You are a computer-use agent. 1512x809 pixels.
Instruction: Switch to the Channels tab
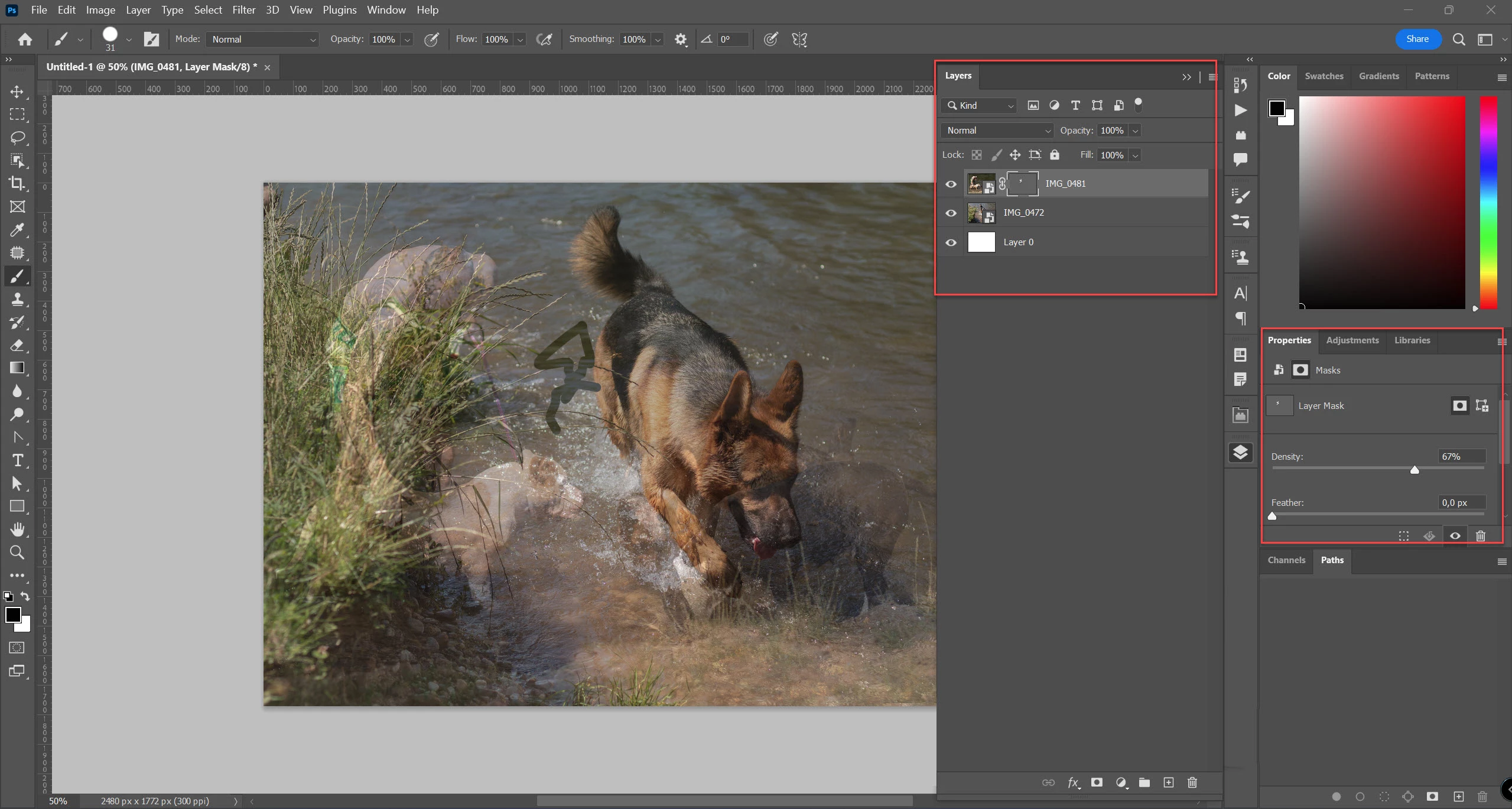1286,560
